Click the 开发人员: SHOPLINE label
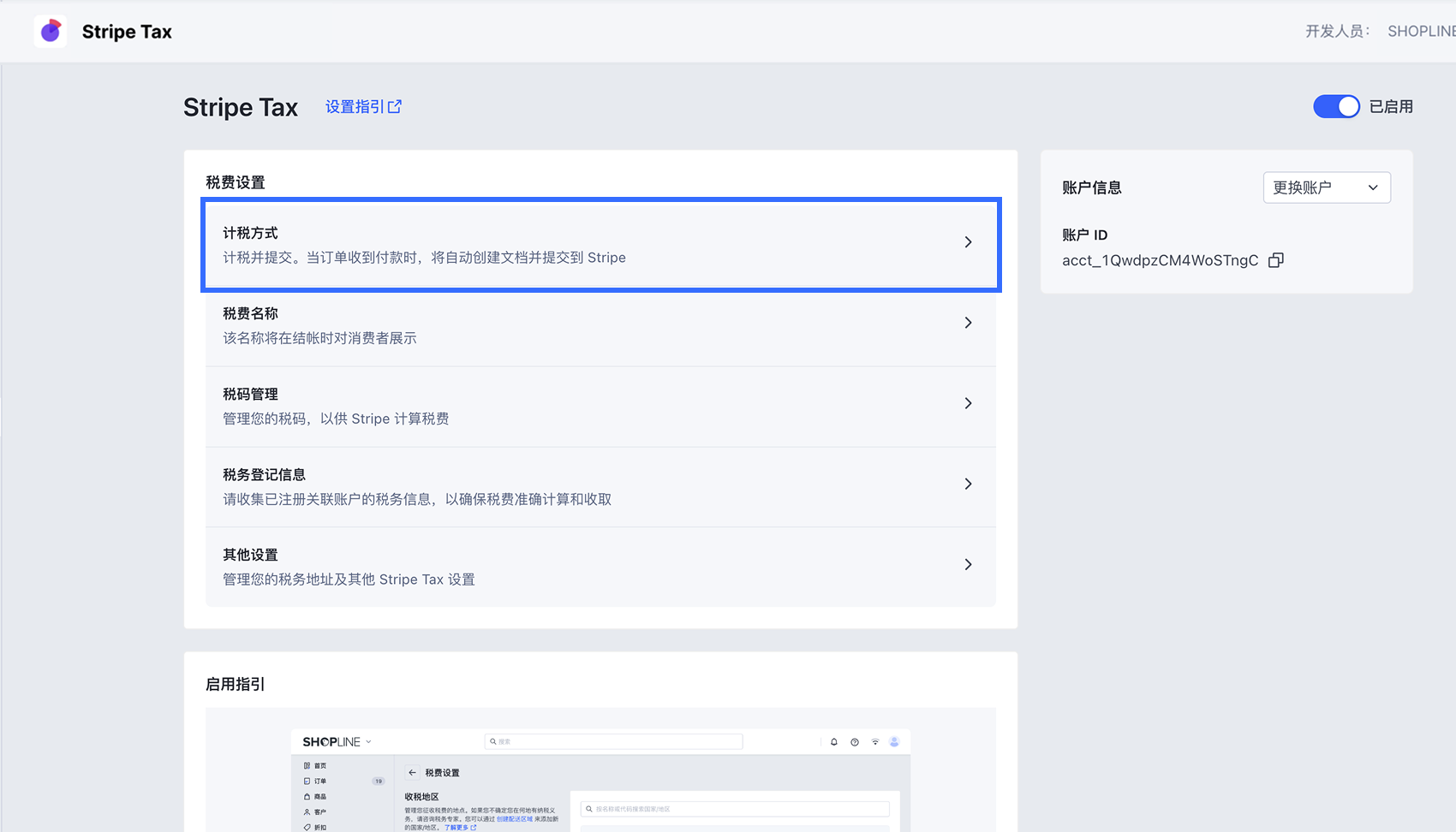Viewport: 1456px width, 832px height. click(1380, 32)
